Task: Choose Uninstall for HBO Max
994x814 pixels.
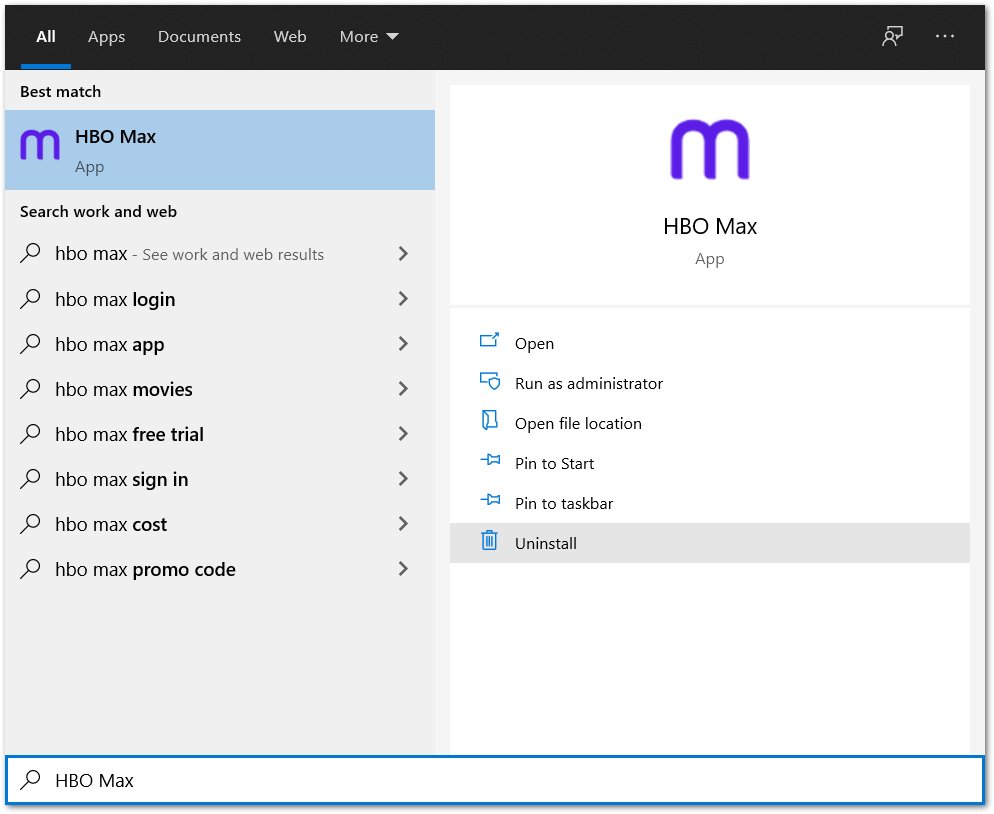Action: pos(710,543)
